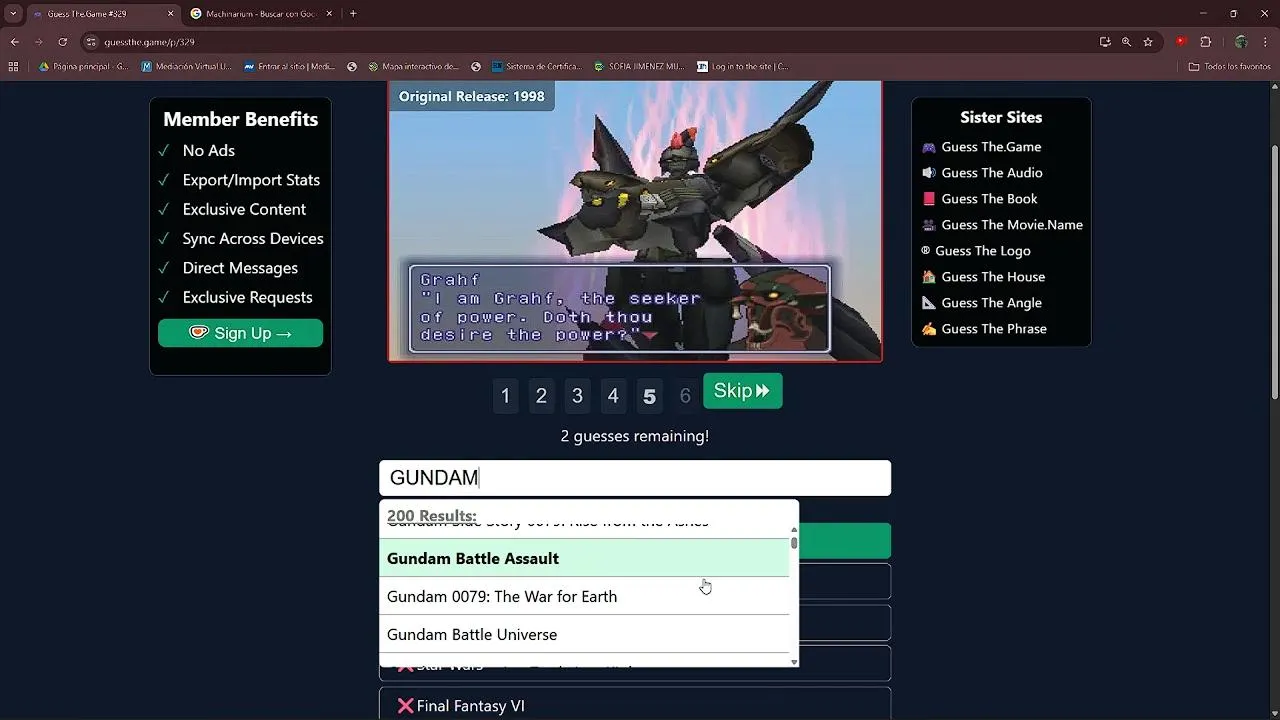Viewport: 1280px width, 720px height.
Task: Open the zoom magnifier icon in address bar
Action: click(x=1126, y=42)
